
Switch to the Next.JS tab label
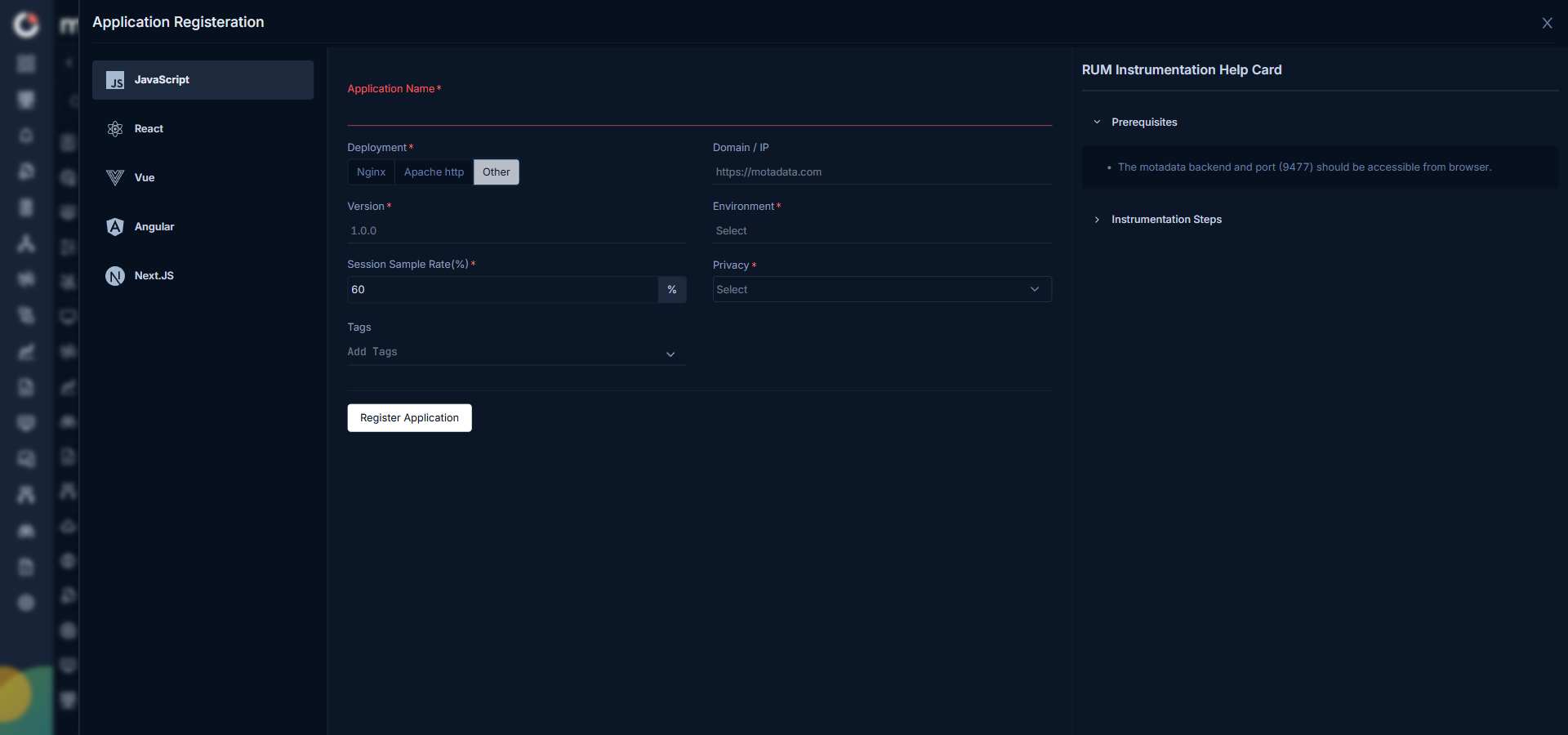pos(154,276)
